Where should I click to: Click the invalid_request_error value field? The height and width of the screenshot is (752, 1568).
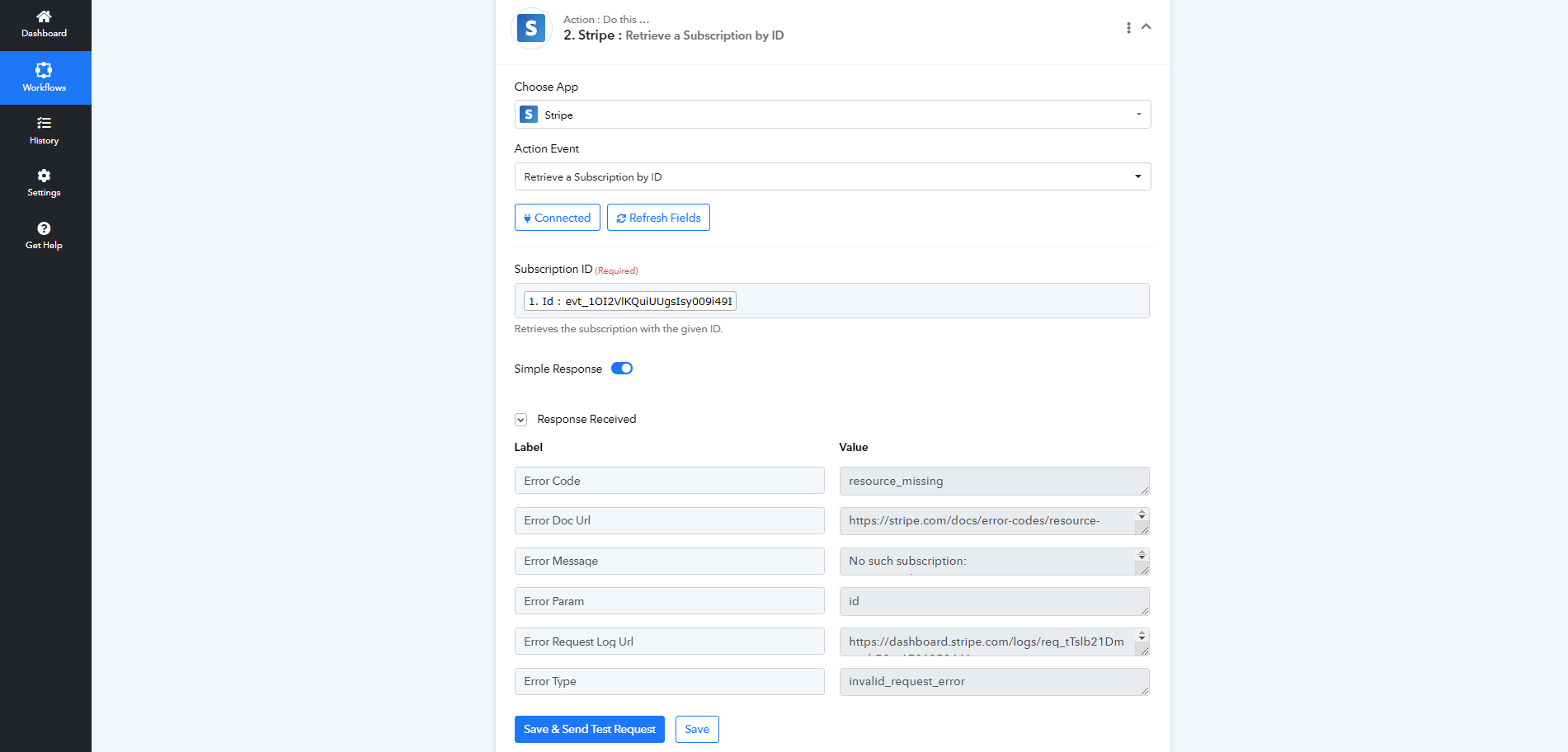point(994,681)
